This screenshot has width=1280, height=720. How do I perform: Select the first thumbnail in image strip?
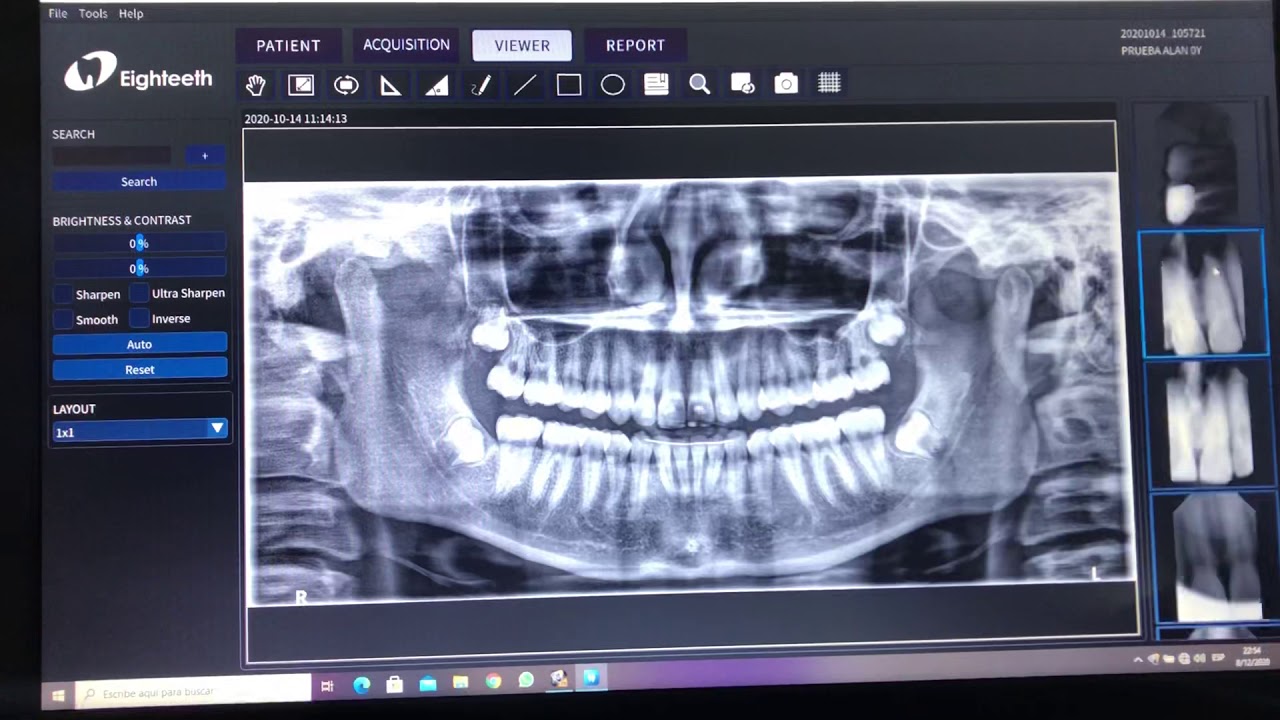(1197, 164)
